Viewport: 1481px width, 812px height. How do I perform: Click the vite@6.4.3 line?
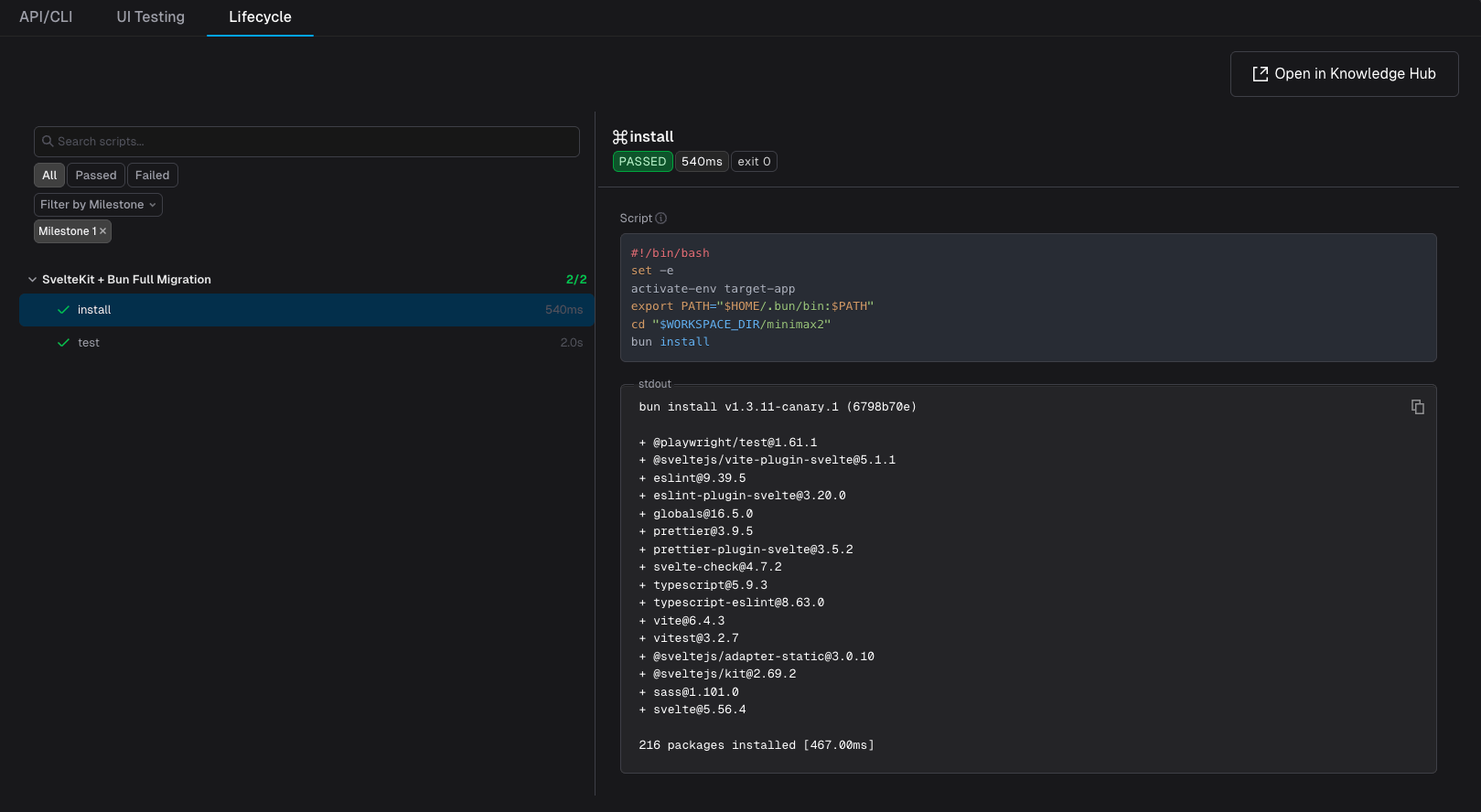pos(681,621)
